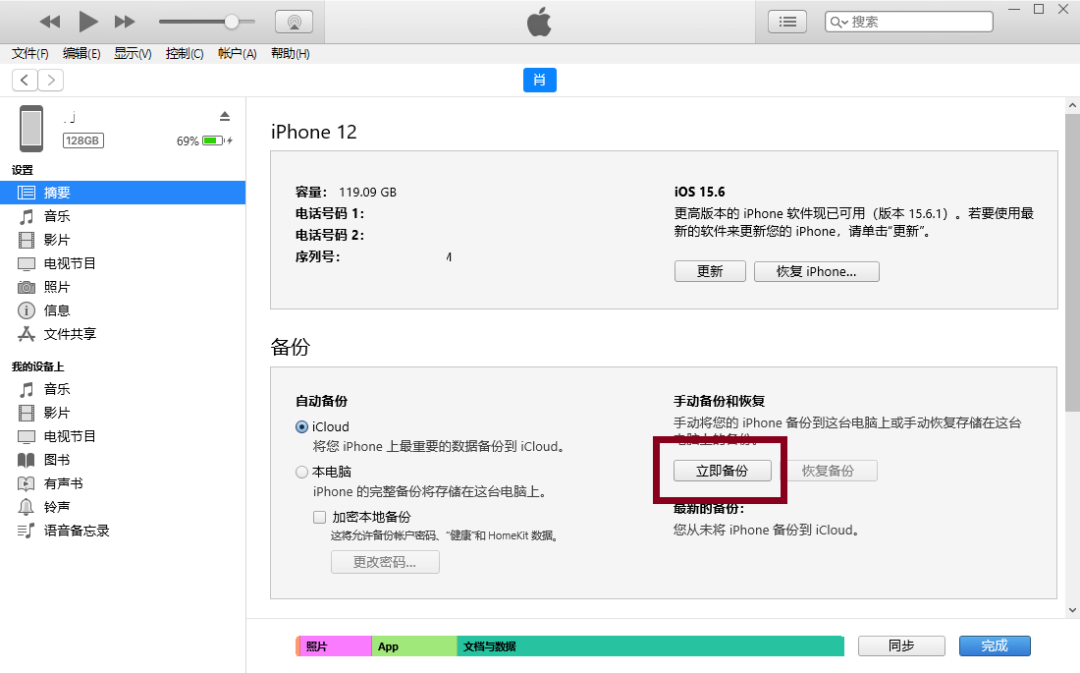Screen dimensions: 1080x673
Task: Click inside the 搜索 search field
Action: point(910,20)
